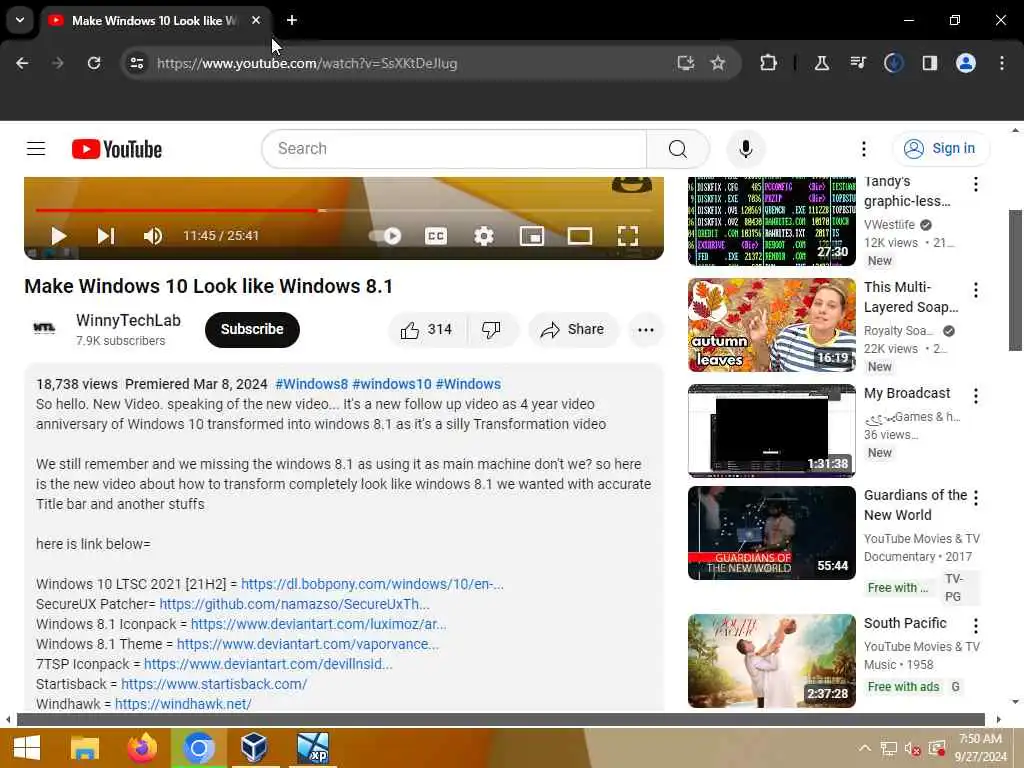
Task: Open the Guardians of the New World thumbnail
Action: point(771,533)
